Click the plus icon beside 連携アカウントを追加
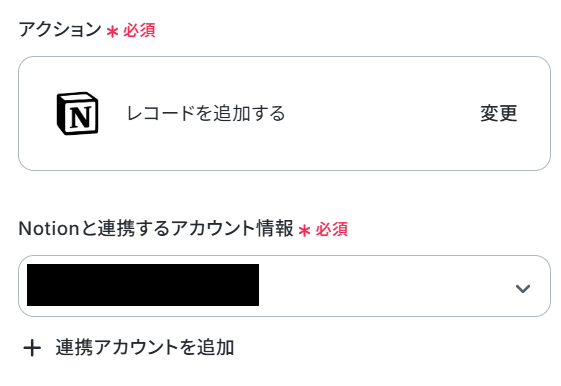Image resolution: width=561 pixels, height=386 pixels. click(32, 348)
